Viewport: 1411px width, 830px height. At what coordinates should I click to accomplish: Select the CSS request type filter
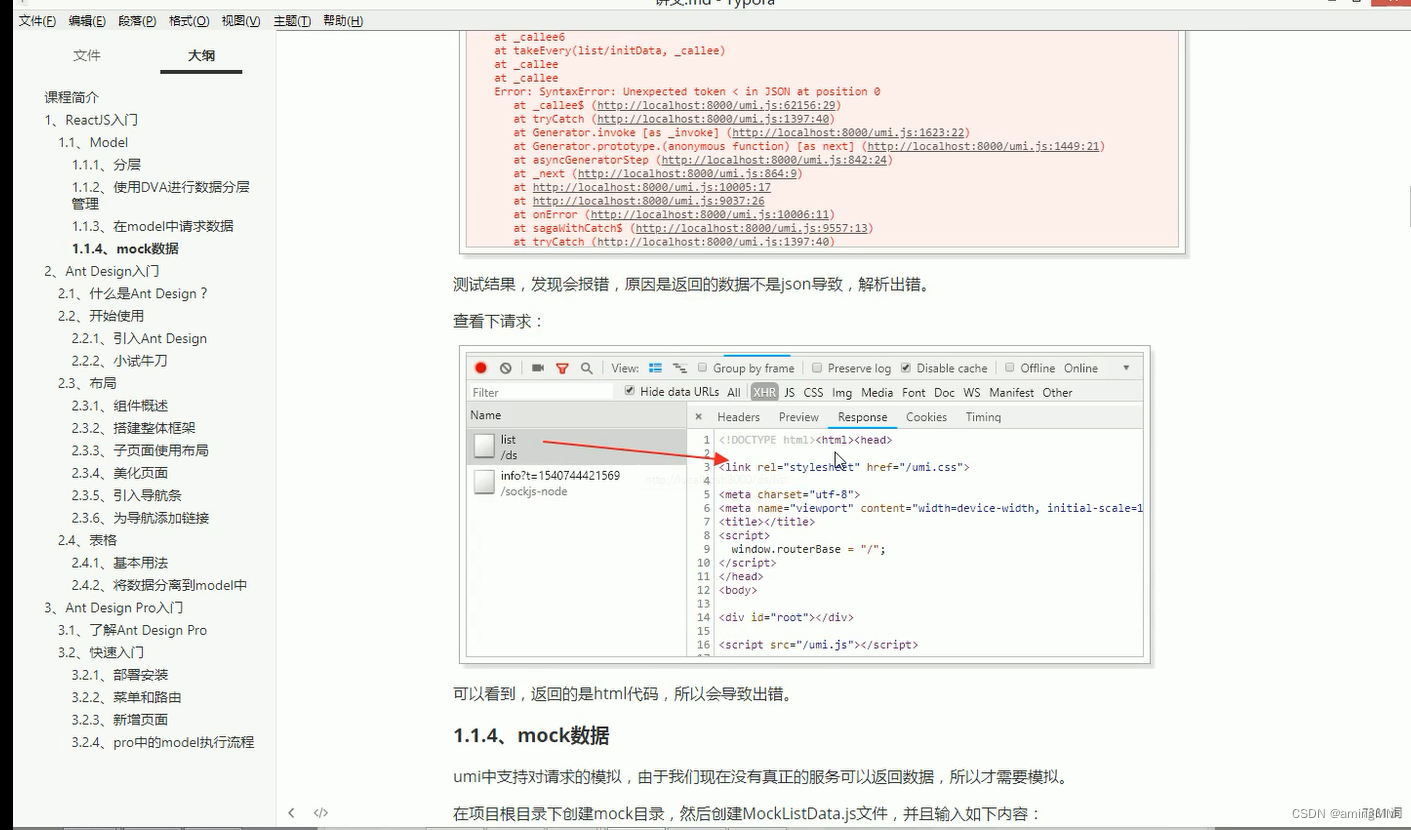coord(814,392)
